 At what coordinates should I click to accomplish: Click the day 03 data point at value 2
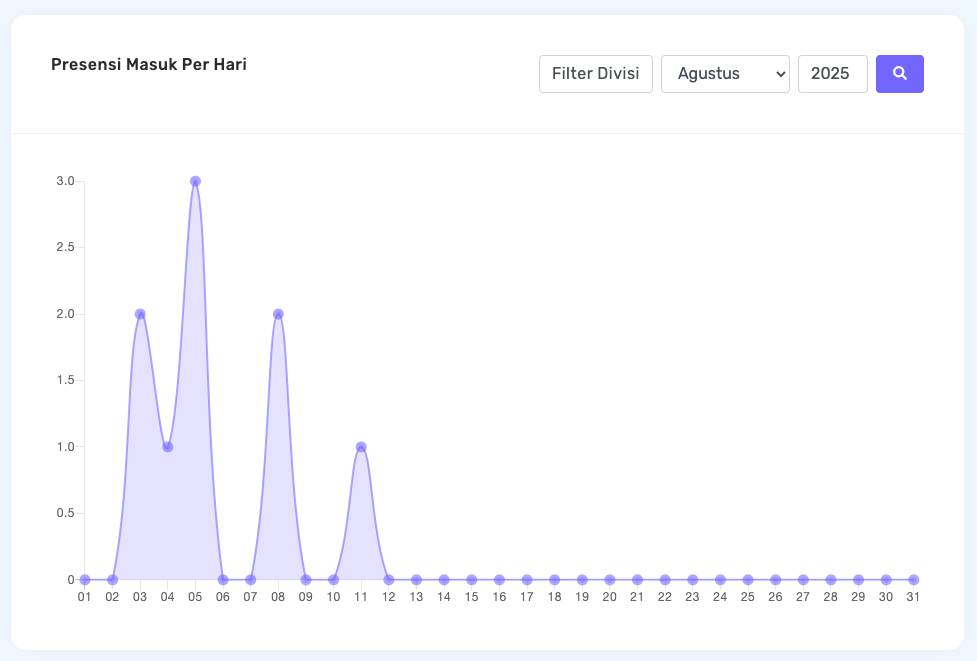coord(140,314)
